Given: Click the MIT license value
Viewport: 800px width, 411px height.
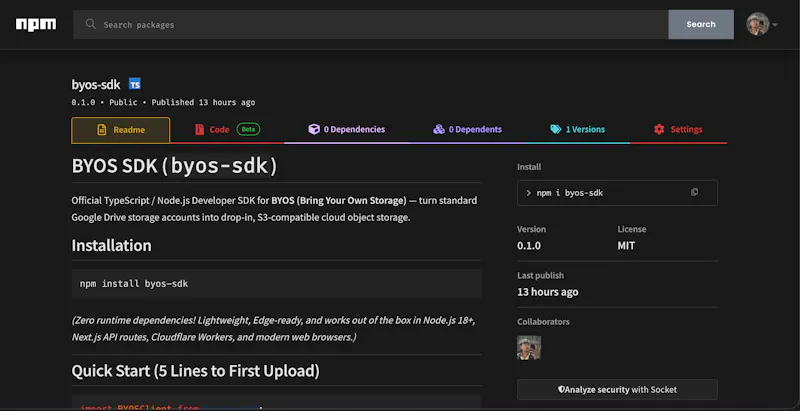Looking at the screenshot, I should [x=626, y=246].
